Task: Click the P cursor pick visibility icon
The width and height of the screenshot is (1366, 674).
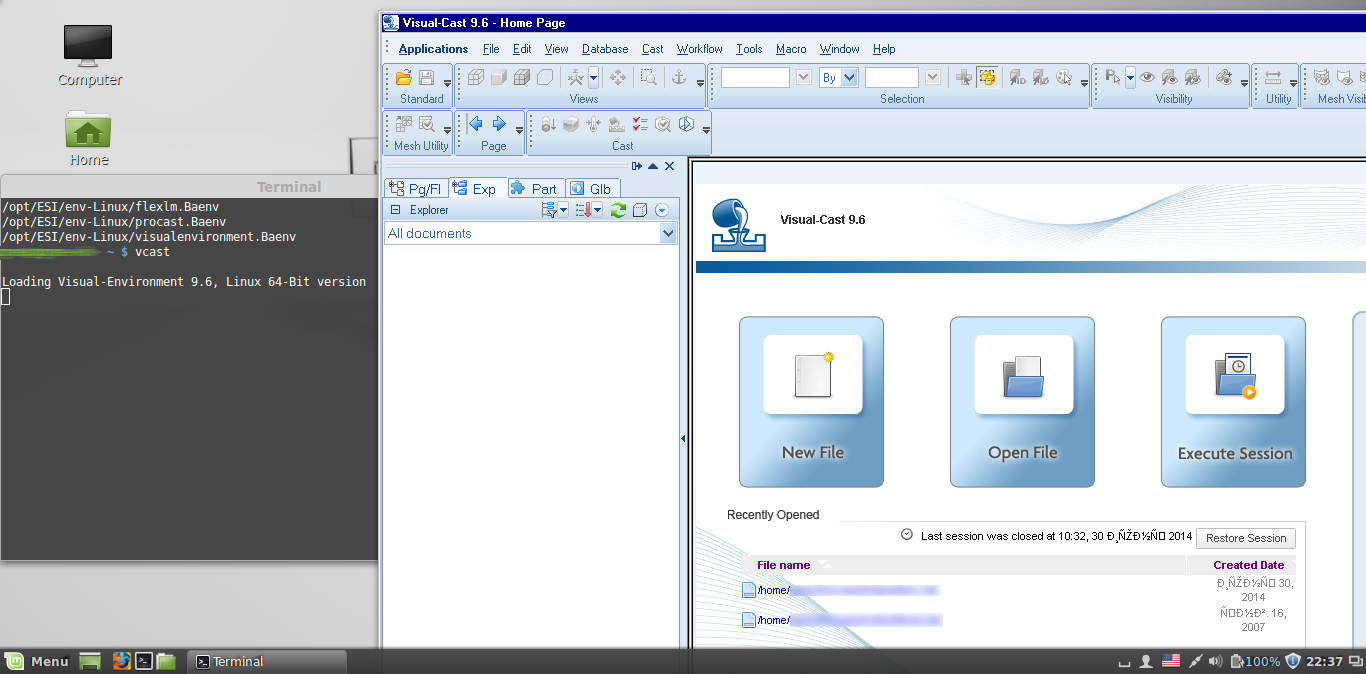Action: tap(1113, 77)
